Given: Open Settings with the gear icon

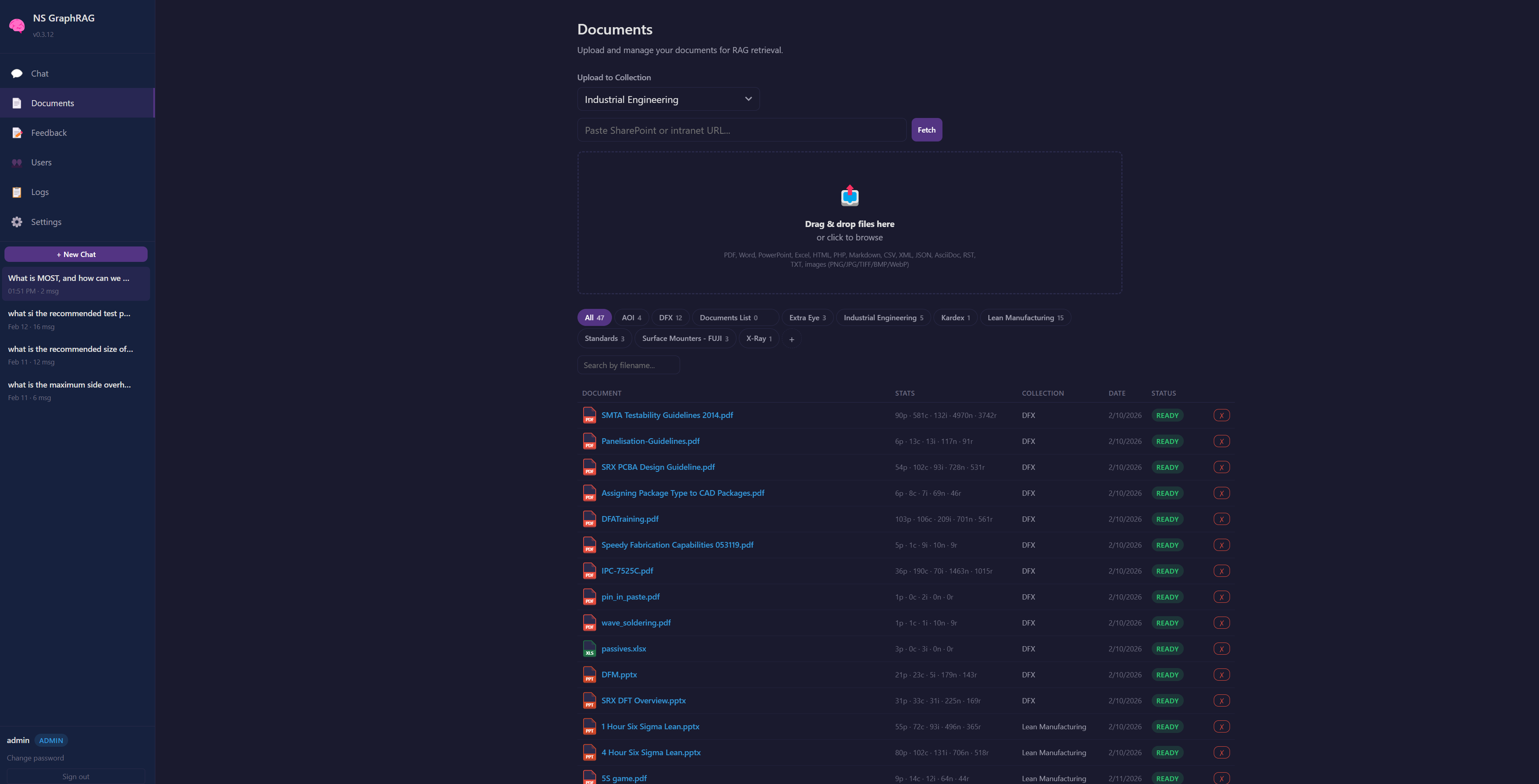Looking at the screenshot, I should pyautogui.click(x=17, y=221).
